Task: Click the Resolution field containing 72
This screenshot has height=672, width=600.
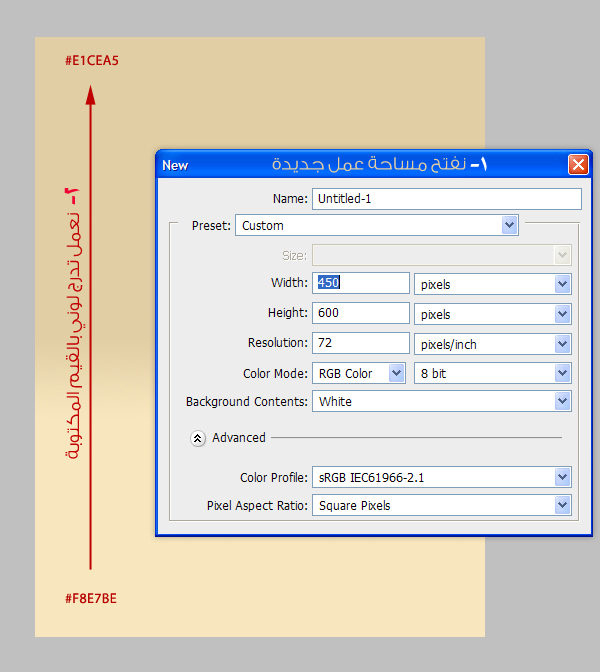Action: tap(360, 343)
